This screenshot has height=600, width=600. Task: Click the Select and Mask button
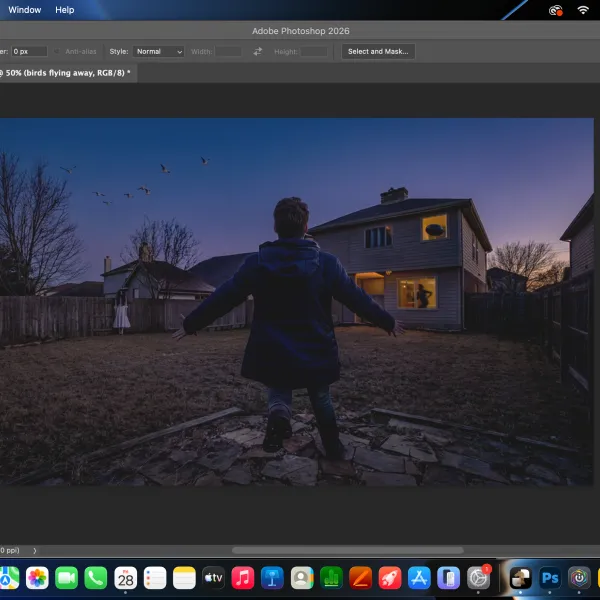pyautogui.click(x=378, y=51)
